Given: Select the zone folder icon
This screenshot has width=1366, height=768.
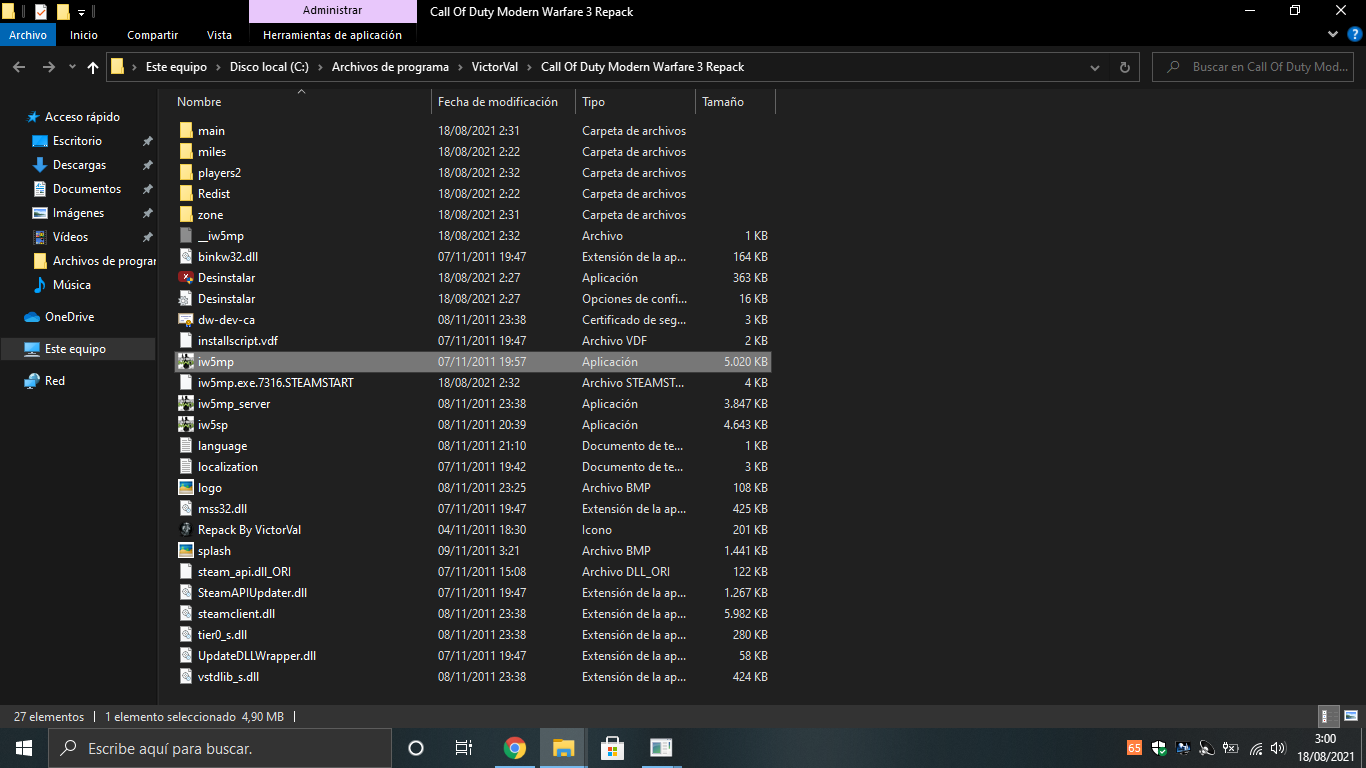Looking at the screenshot, I should click(x=186, y=215).
